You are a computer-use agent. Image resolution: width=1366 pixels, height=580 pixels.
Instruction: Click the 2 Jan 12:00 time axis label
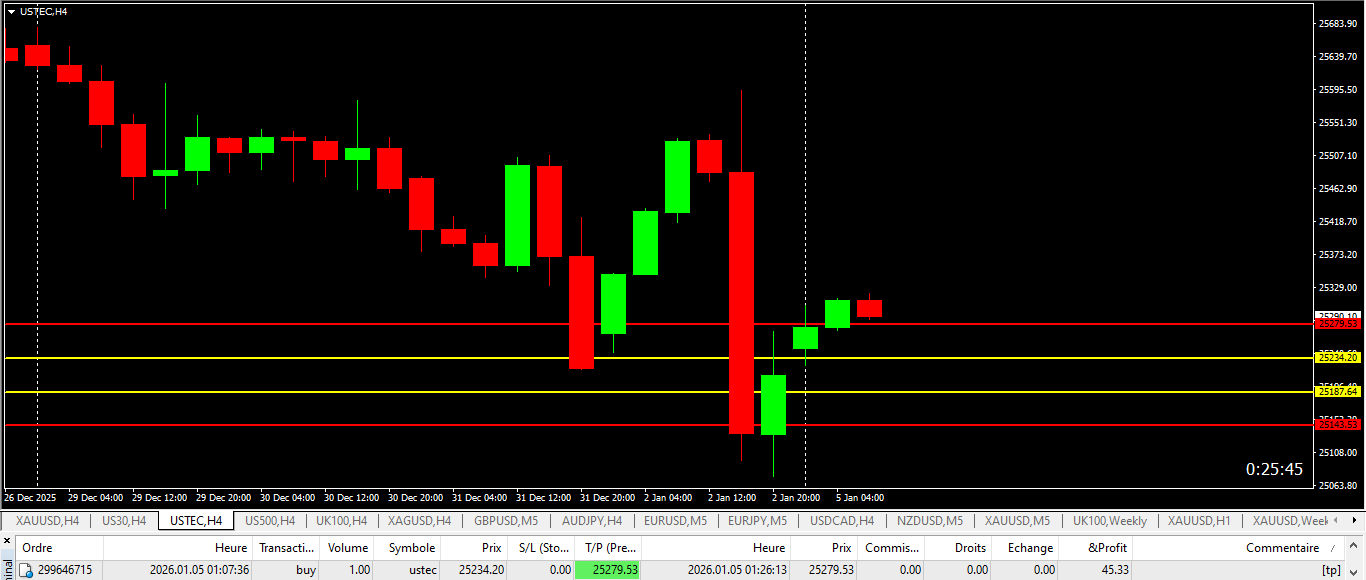732,497
